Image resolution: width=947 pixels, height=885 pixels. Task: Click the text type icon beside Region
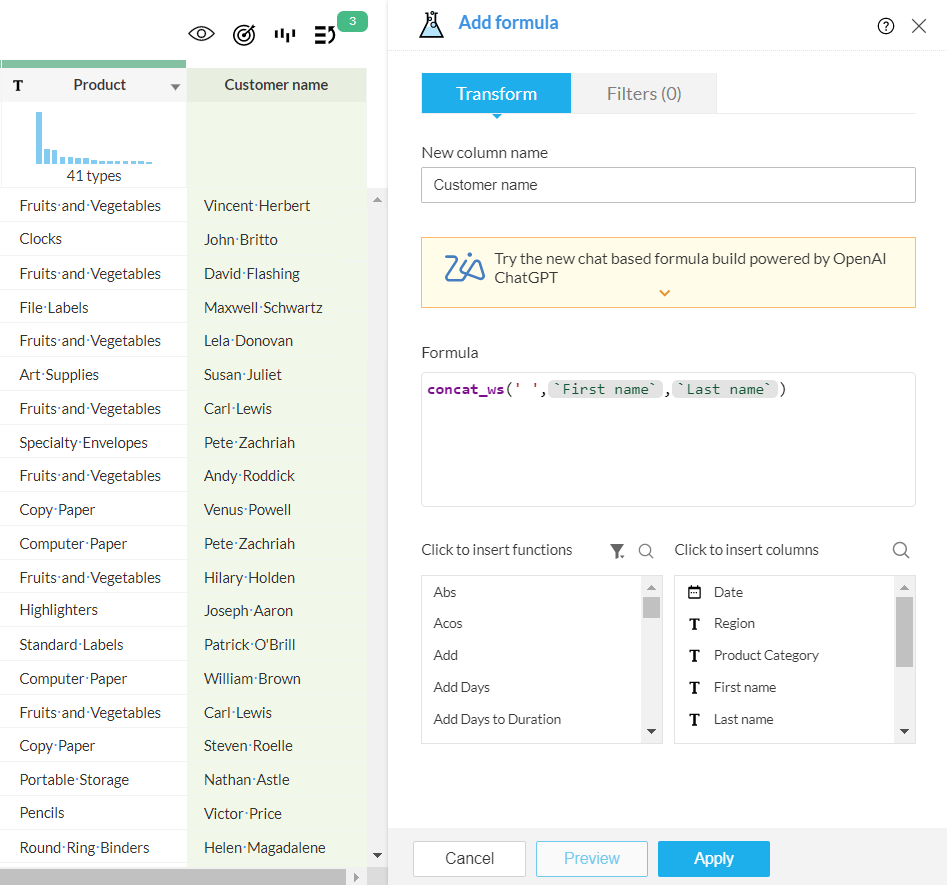coord(695,623)
